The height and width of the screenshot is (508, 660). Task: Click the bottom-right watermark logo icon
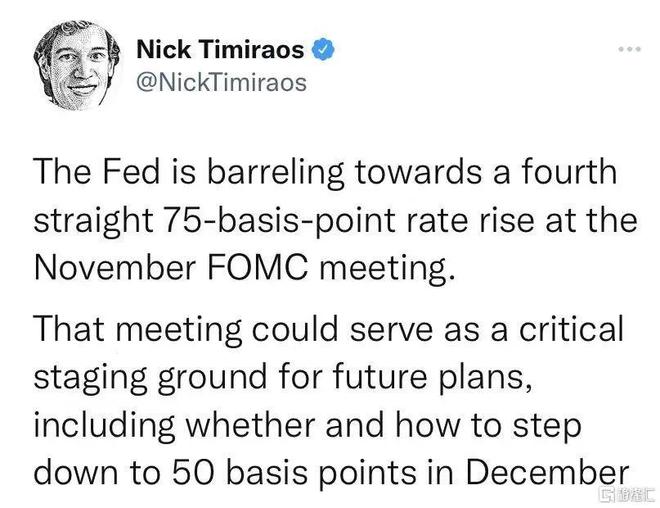607,495
